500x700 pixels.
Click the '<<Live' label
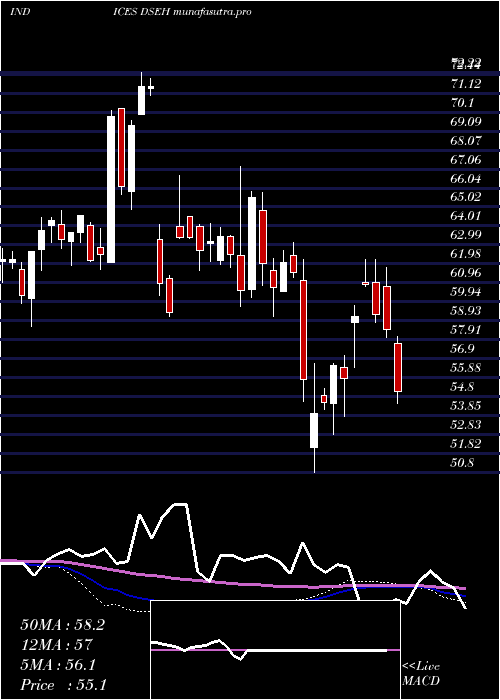[x=421, y=667]
